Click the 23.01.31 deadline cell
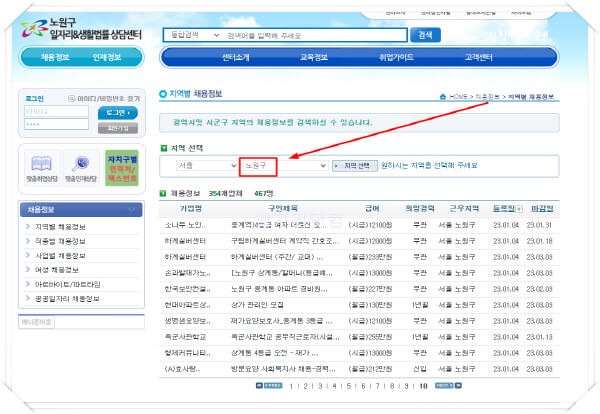 pyautogui.click(x=539, y=225)
